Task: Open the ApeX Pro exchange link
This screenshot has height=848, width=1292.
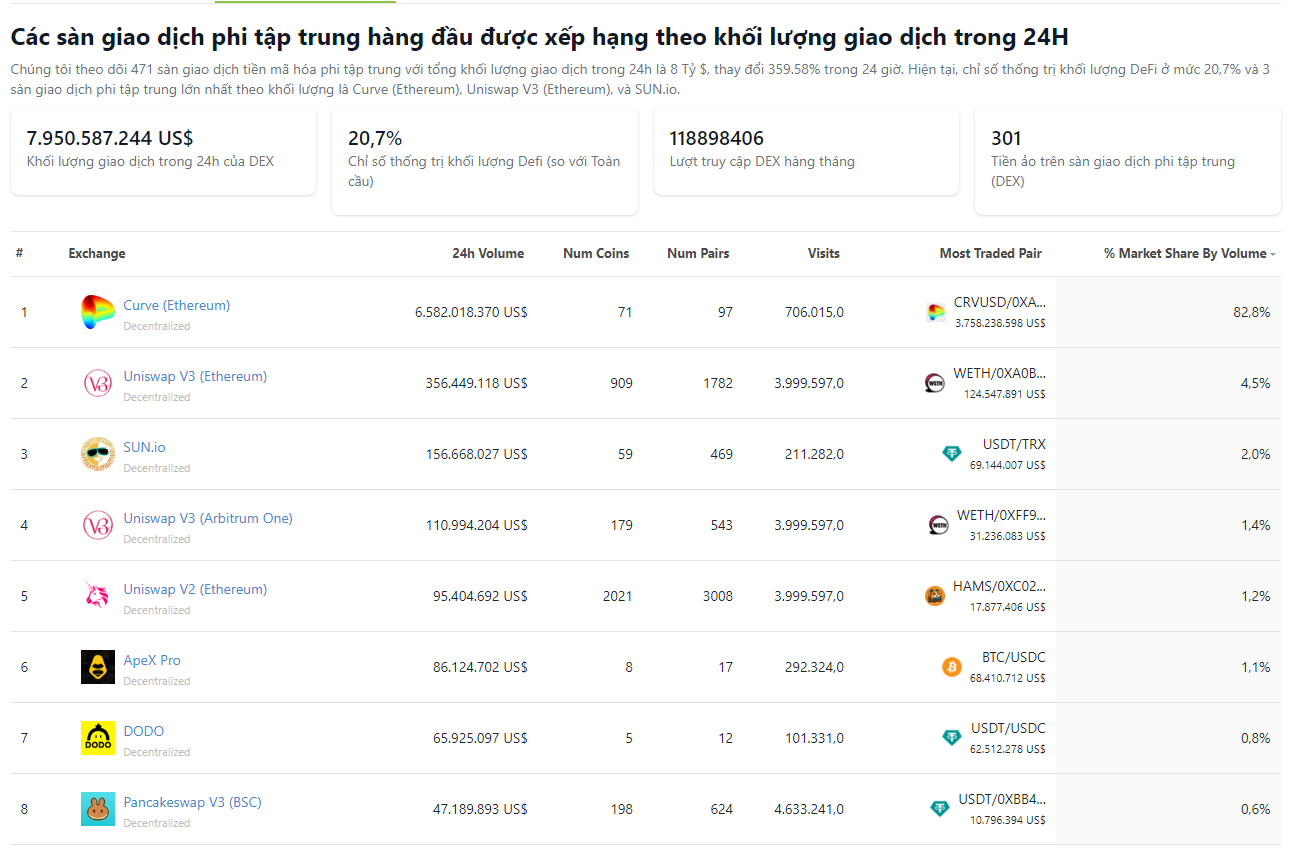Action: (152, 661)
